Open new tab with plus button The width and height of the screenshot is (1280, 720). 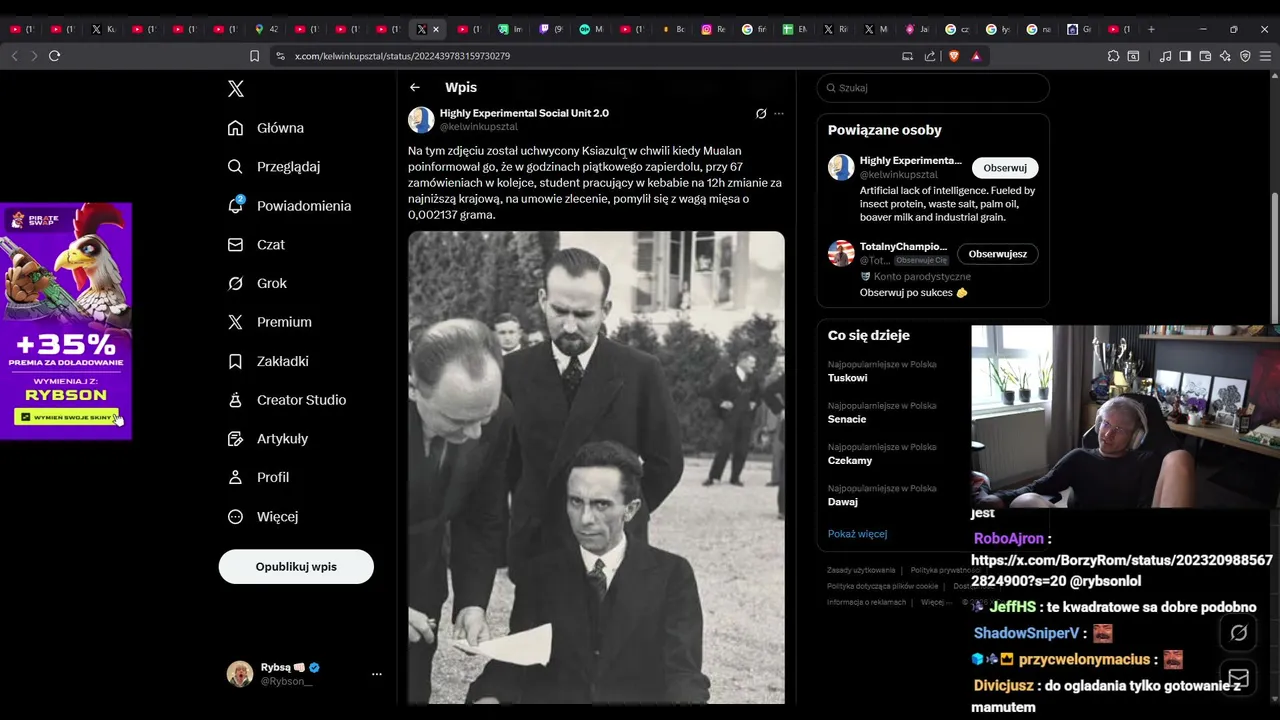[1151, 29]
